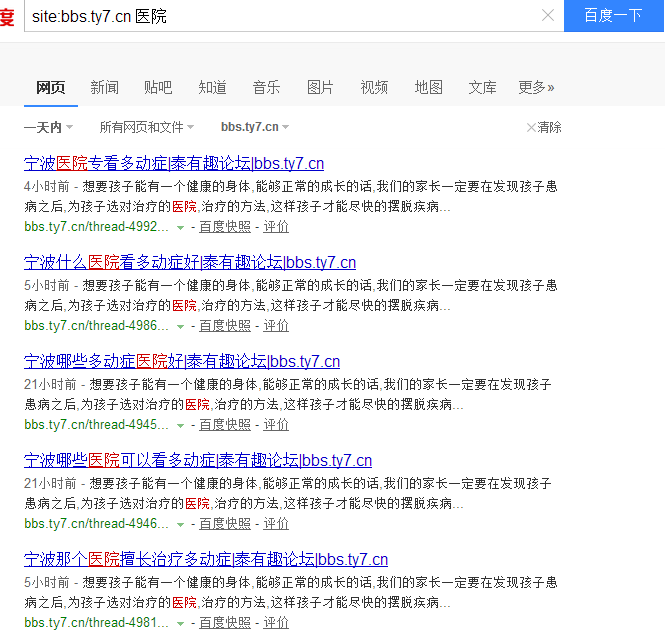Click the URL bbs.ty7.cn/thread-4986...
The image size is (665, 639).
(96, 326)
